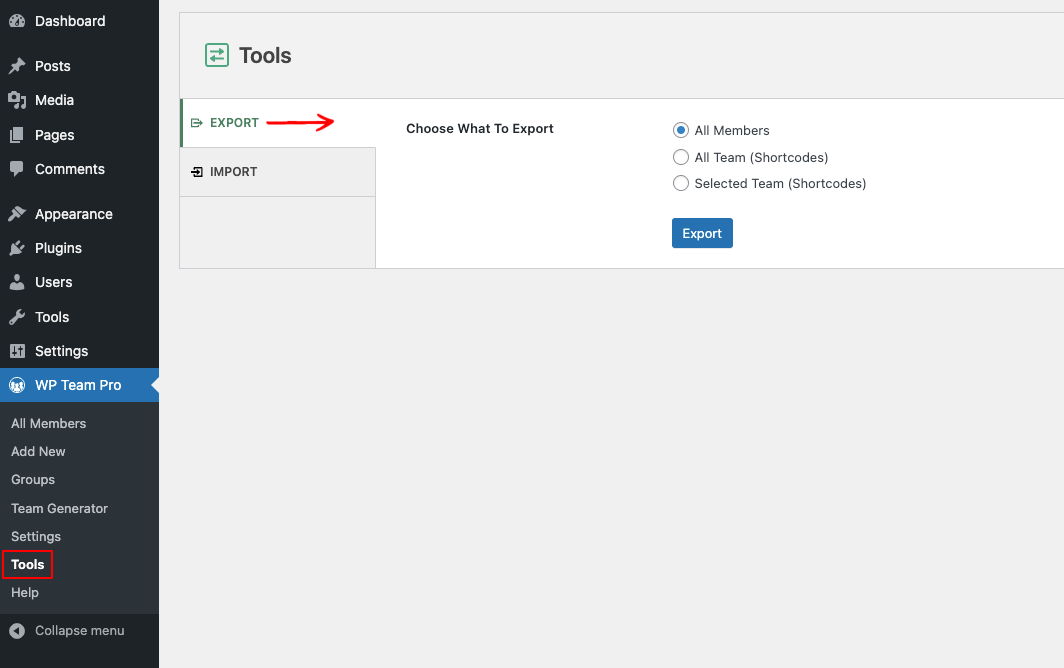Open Comments using the speech bubble icon
Image resolution: width=1064 pixels, height=668 pixels.
point(17,169)
